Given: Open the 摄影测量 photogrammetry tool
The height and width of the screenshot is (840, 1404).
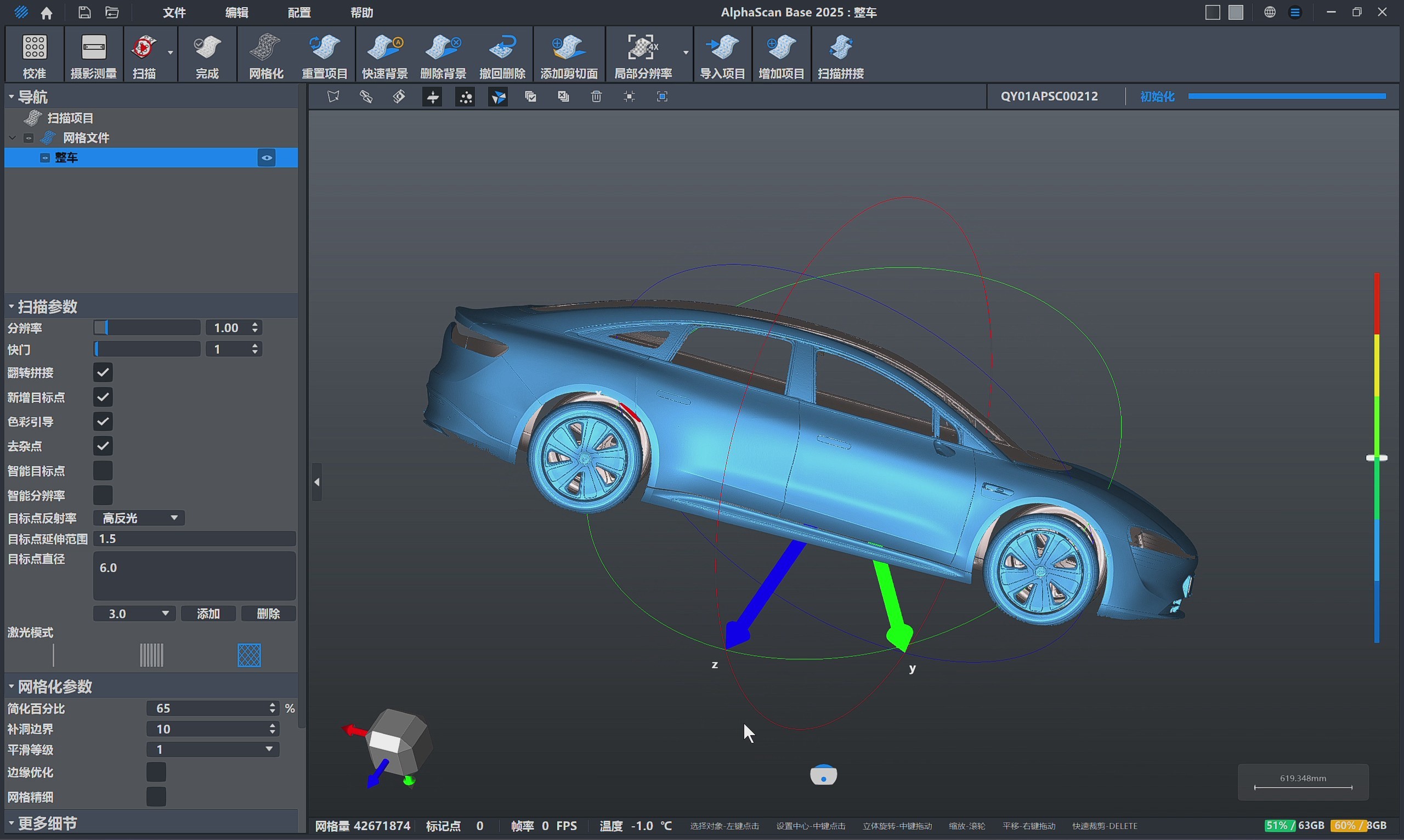Looking at the screenshot, I should click(93, 55).
